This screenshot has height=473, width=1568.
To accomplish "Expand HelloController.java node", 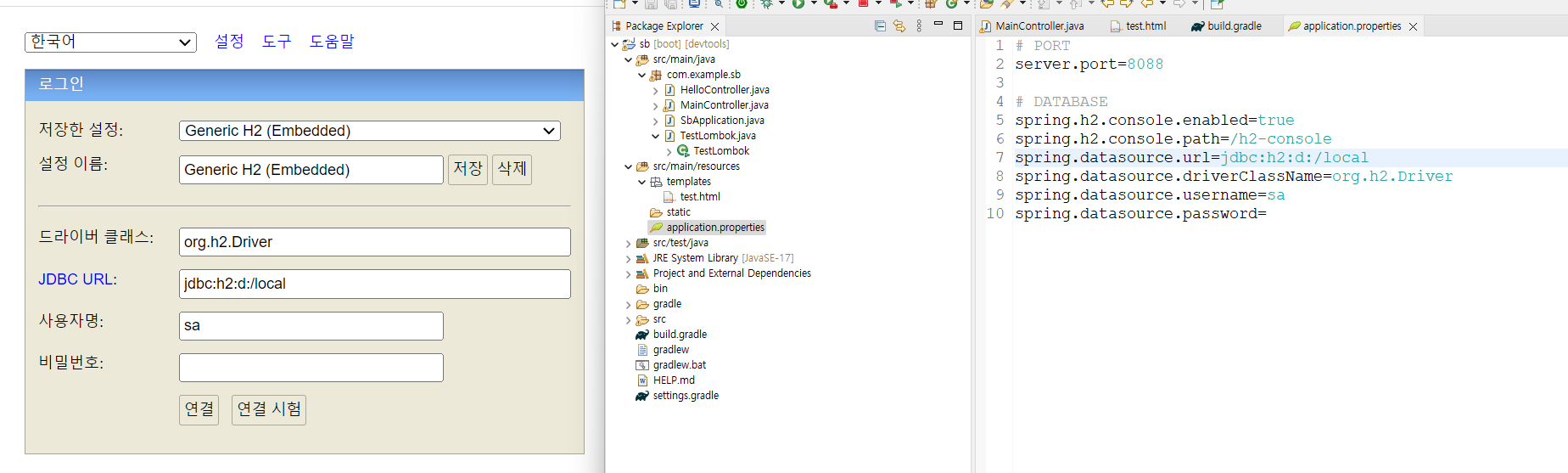I will pyautogui.click(x=656, y=90).
